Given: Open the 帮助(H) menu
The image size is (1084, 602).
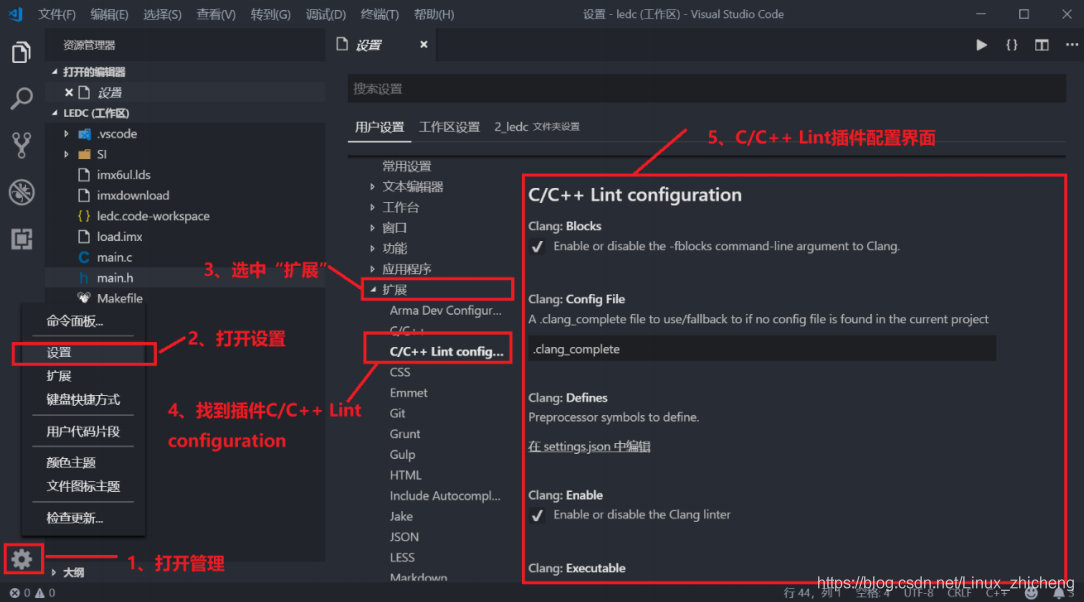Looking at the screenshot, I should click(433, 14).
